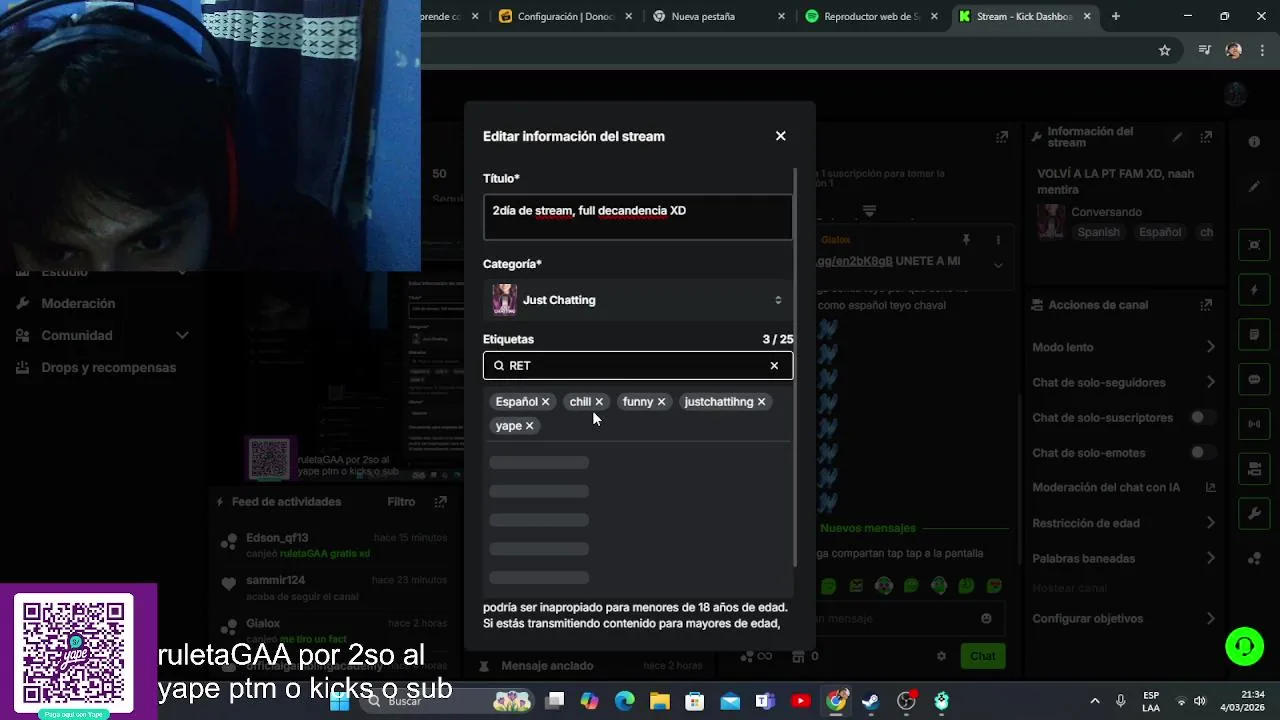The height and width of the screenshot is (720, 1280).
Task: Open File Explorer from the taskbar
Action: tap(659, 701)
